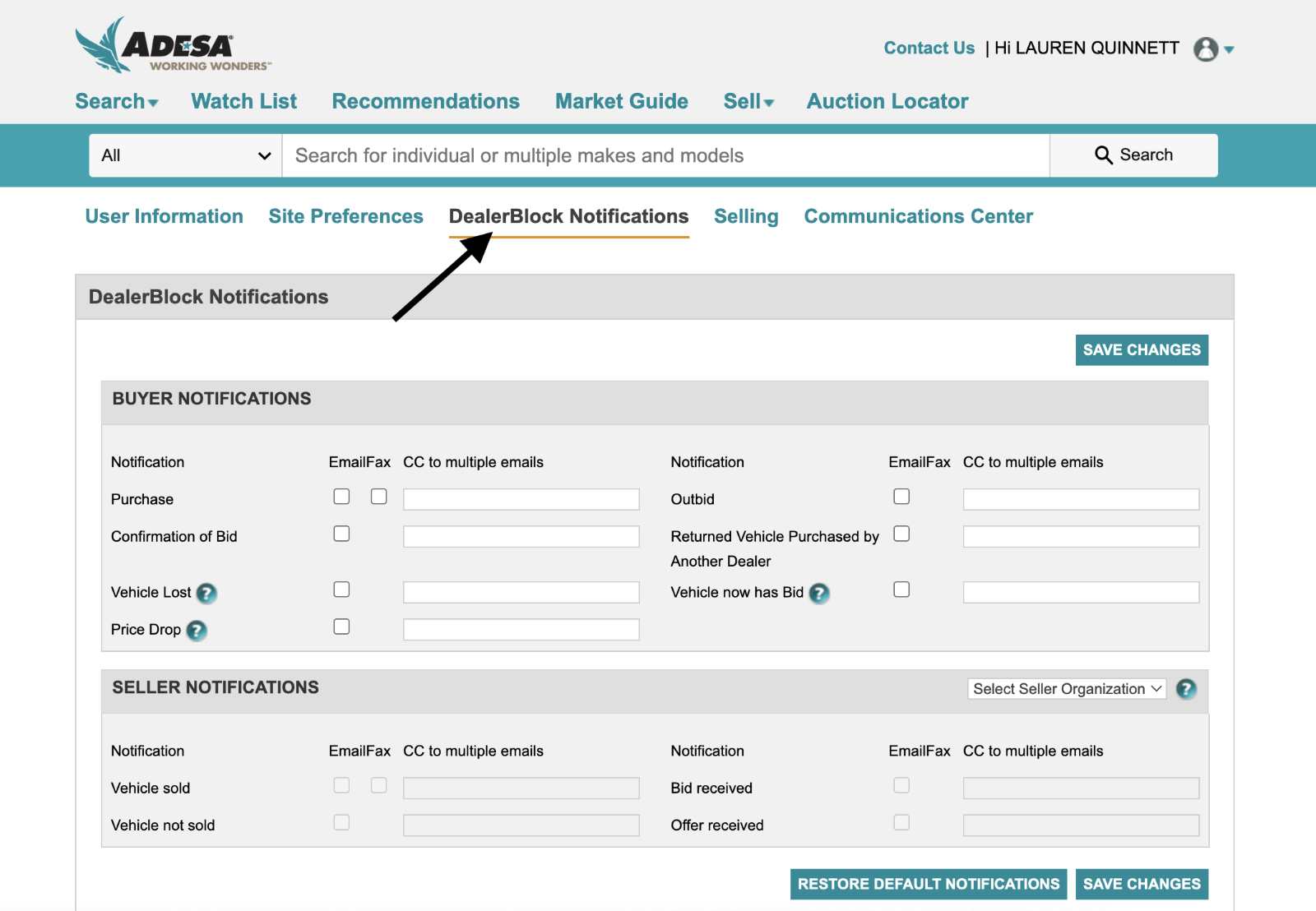Viewport: 1316px width, 911px height.
Task: Click RESTORE DEFAULT NOTIFICATIONS
Action: coord(929,885)
